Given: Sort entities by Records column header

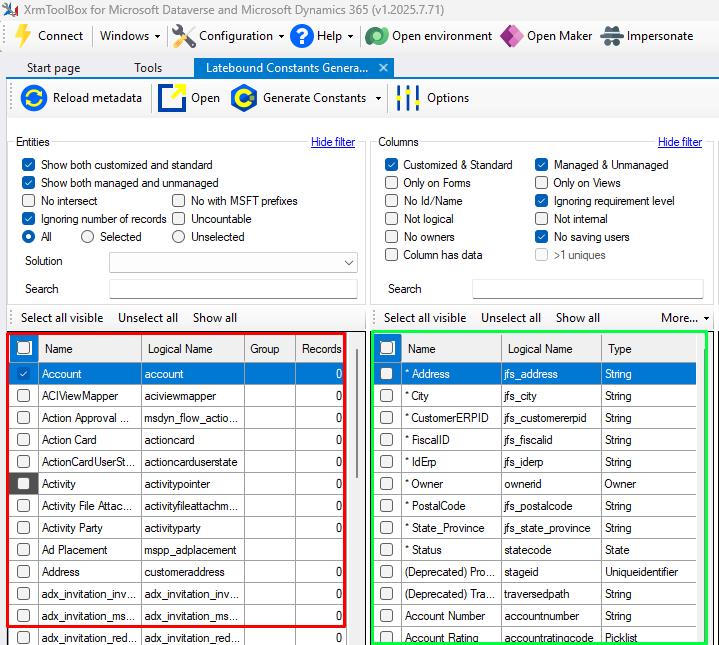Looking at the screenshot, I should pos(320,349).
